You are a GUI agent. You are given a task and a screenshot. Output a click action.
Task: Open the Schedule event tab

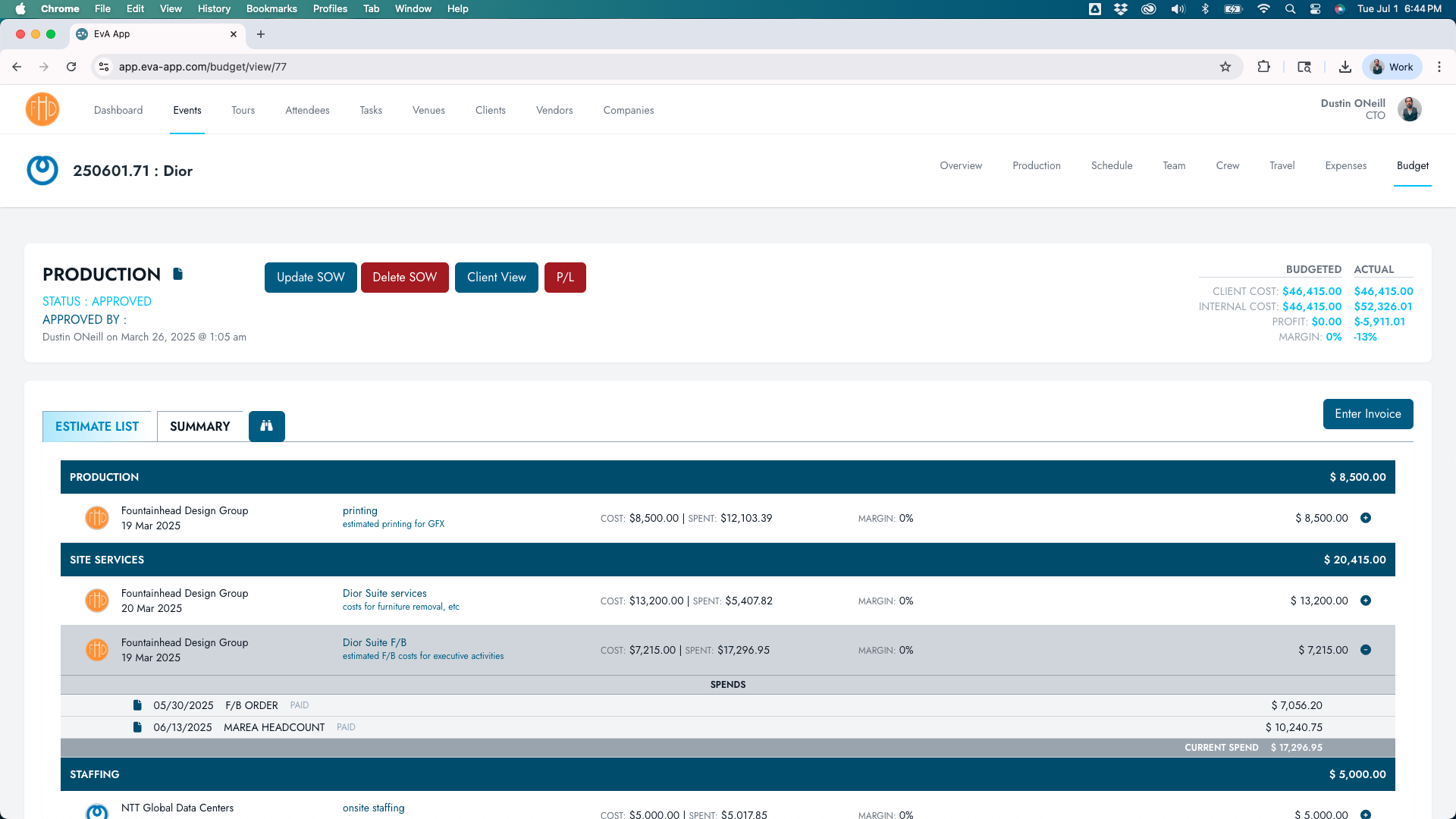(x=1112, y=165)
